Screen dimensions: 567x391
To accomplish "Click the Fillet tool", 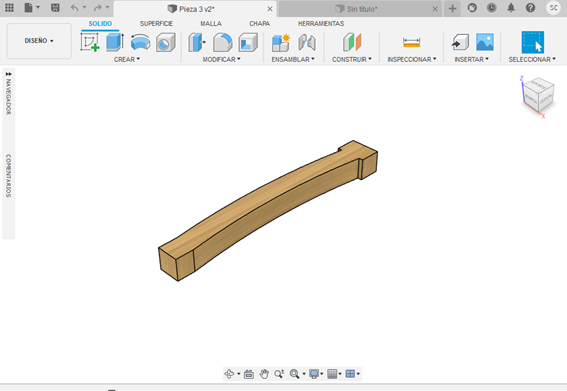I will pos(222,42).
